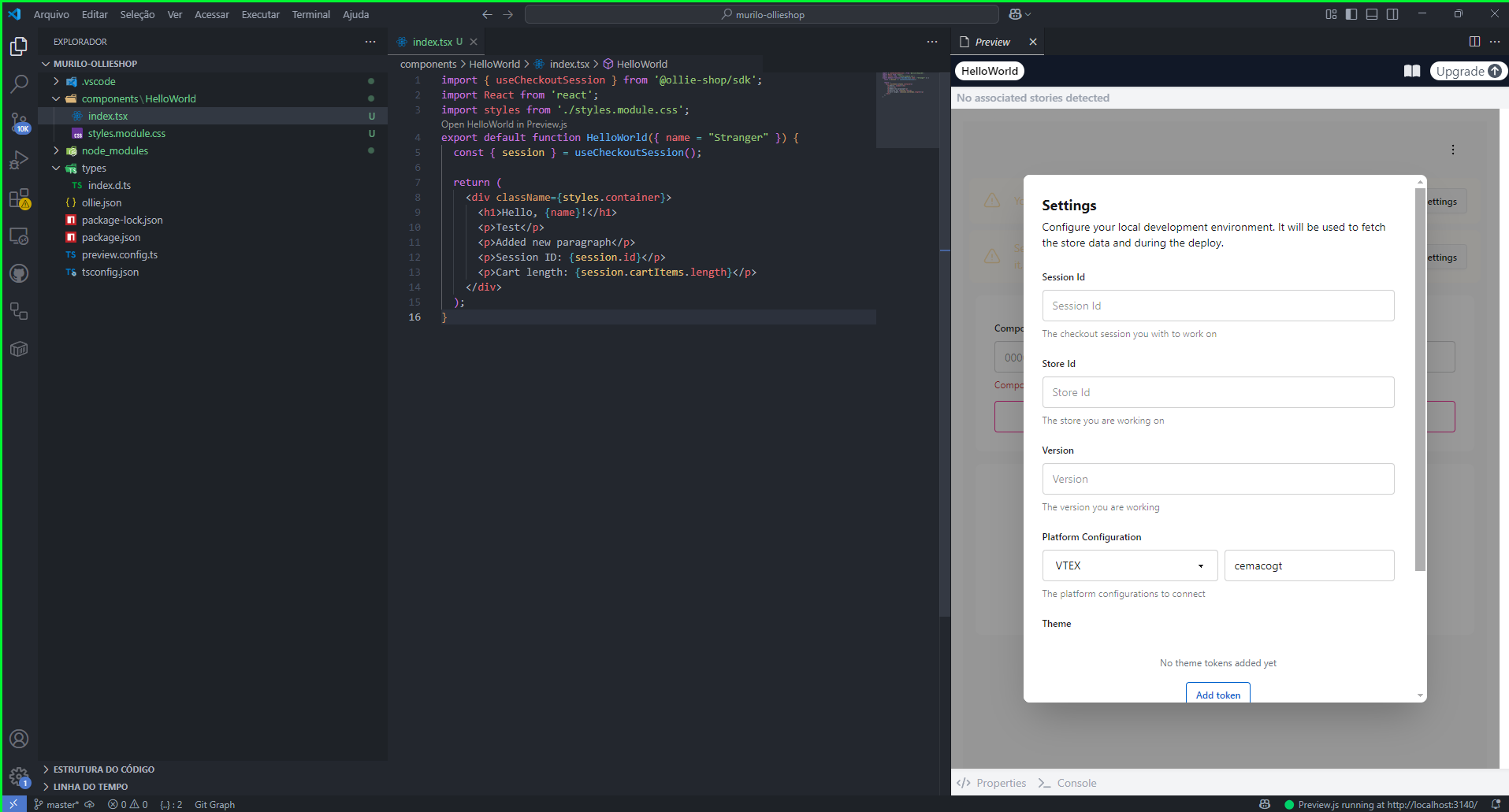The height and width of the screenshot is (812, 1509).
Task: Open Source Control view with 10K badge
Action: [19, 122]
